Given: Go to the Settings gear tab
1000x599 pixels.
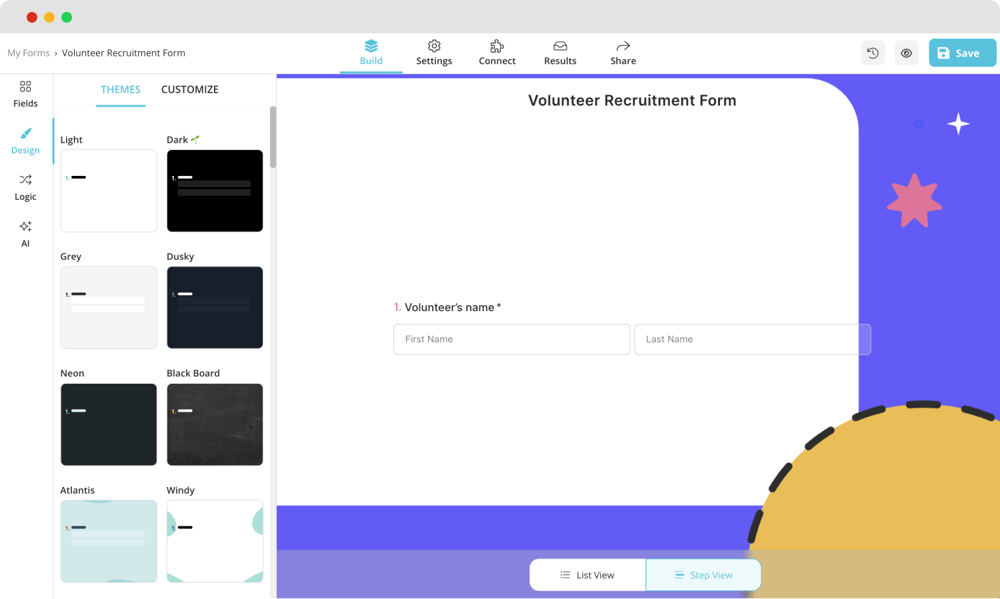Looking at the screenshot, I should (x=434, y=52).
